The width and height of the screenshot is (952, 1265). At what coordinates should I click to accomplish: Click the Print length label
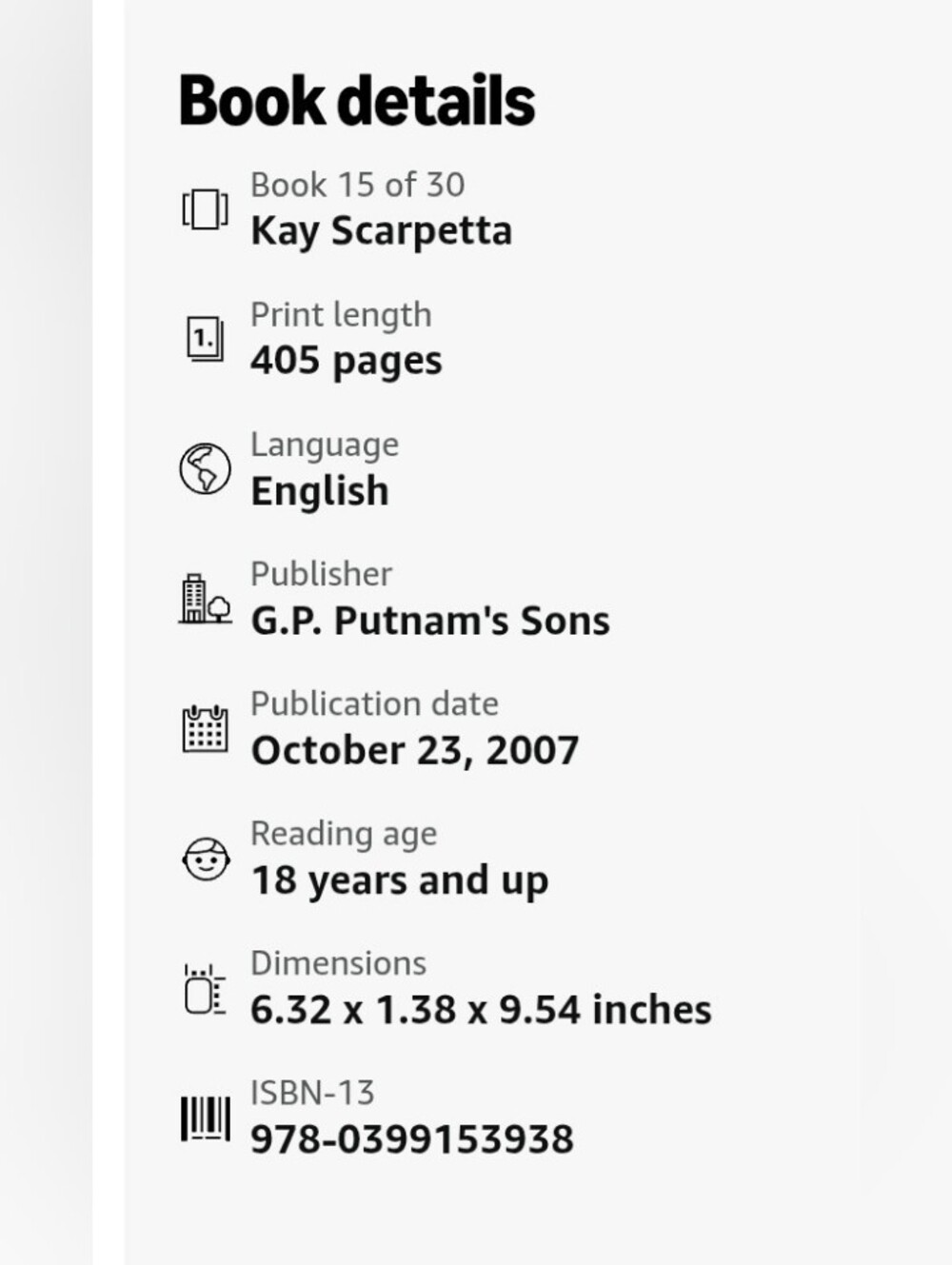(341, 315)
